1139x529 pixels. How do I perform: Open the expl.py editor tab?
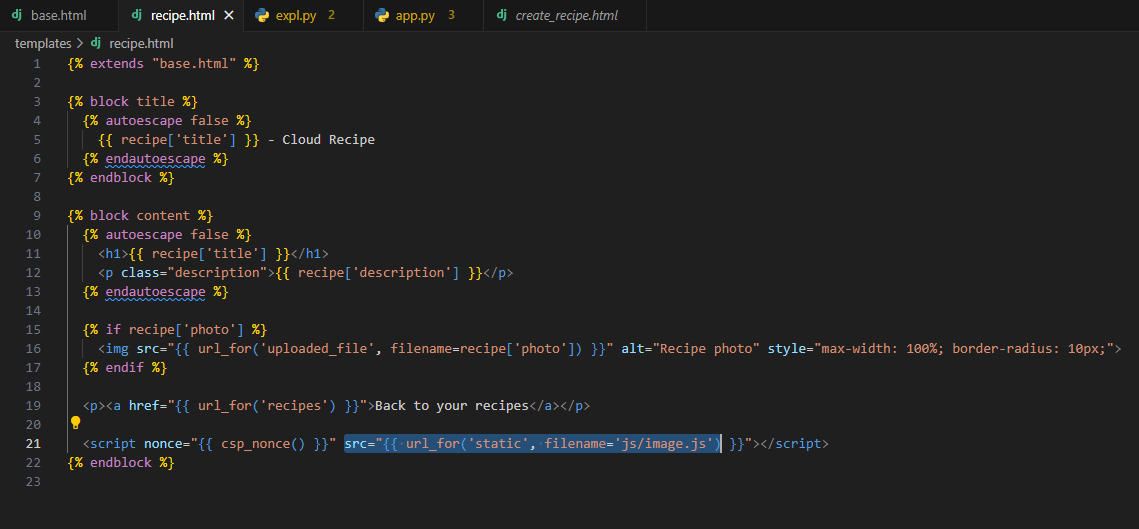pos(296,16)
